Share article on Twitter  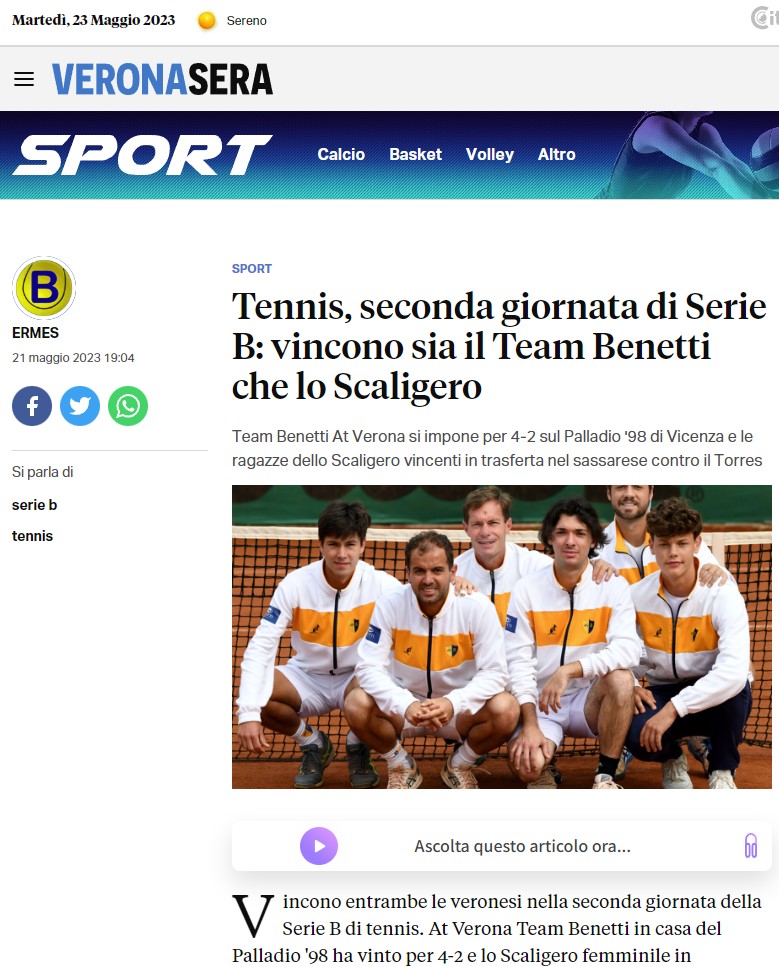tap(80, 406)
